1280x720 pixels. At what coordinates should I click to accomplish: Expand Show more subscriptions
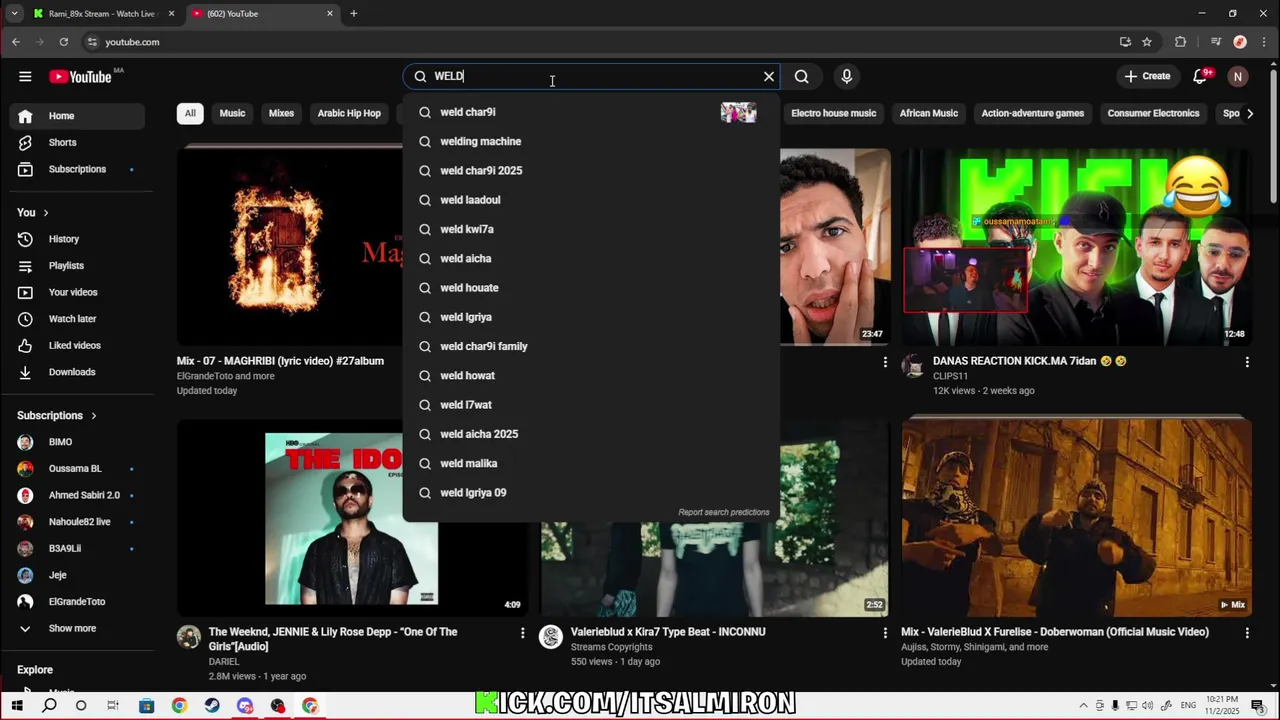coord(78,629)
